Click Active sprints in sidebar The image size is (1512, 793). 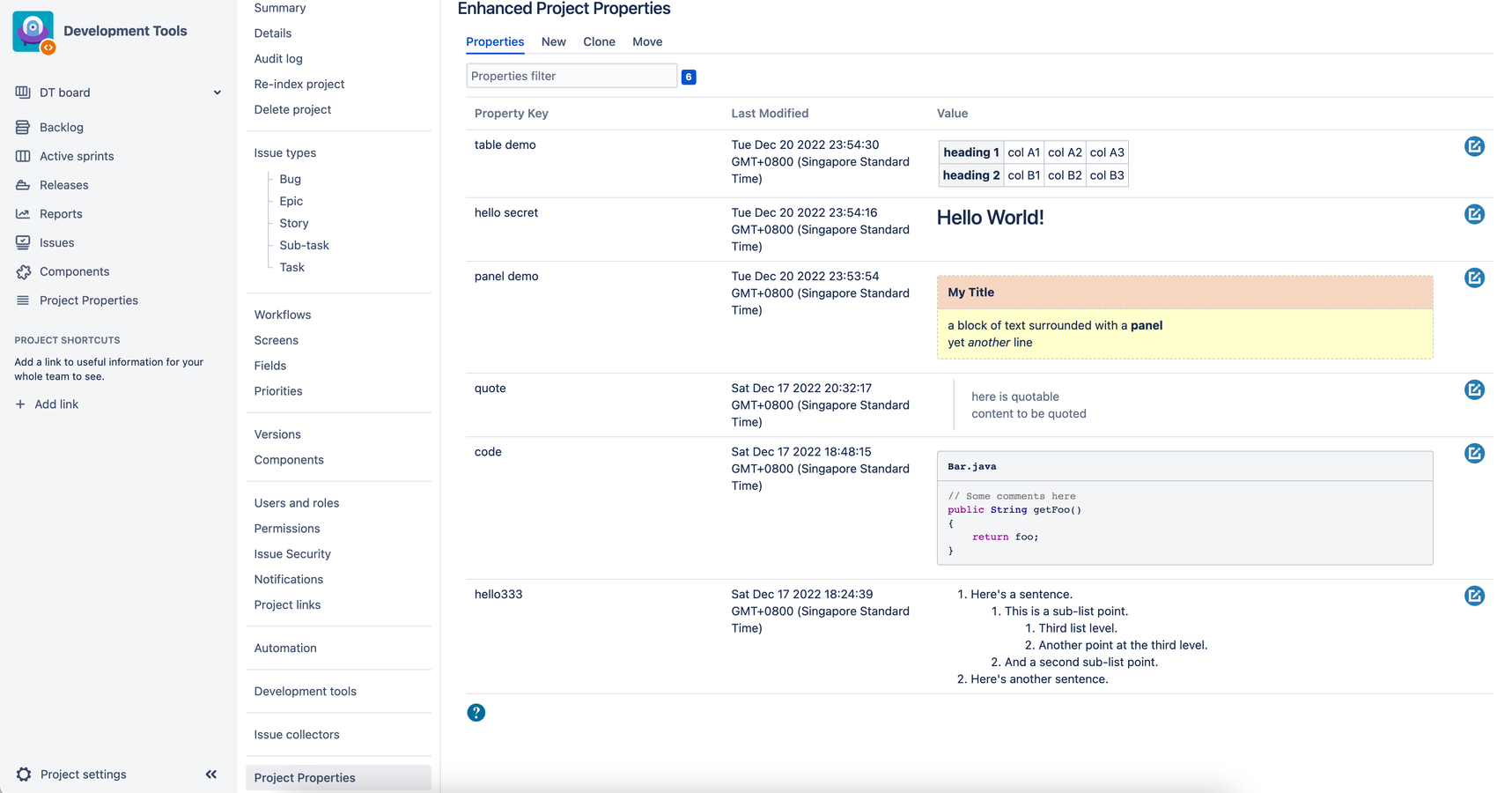(x=77, y=156)
